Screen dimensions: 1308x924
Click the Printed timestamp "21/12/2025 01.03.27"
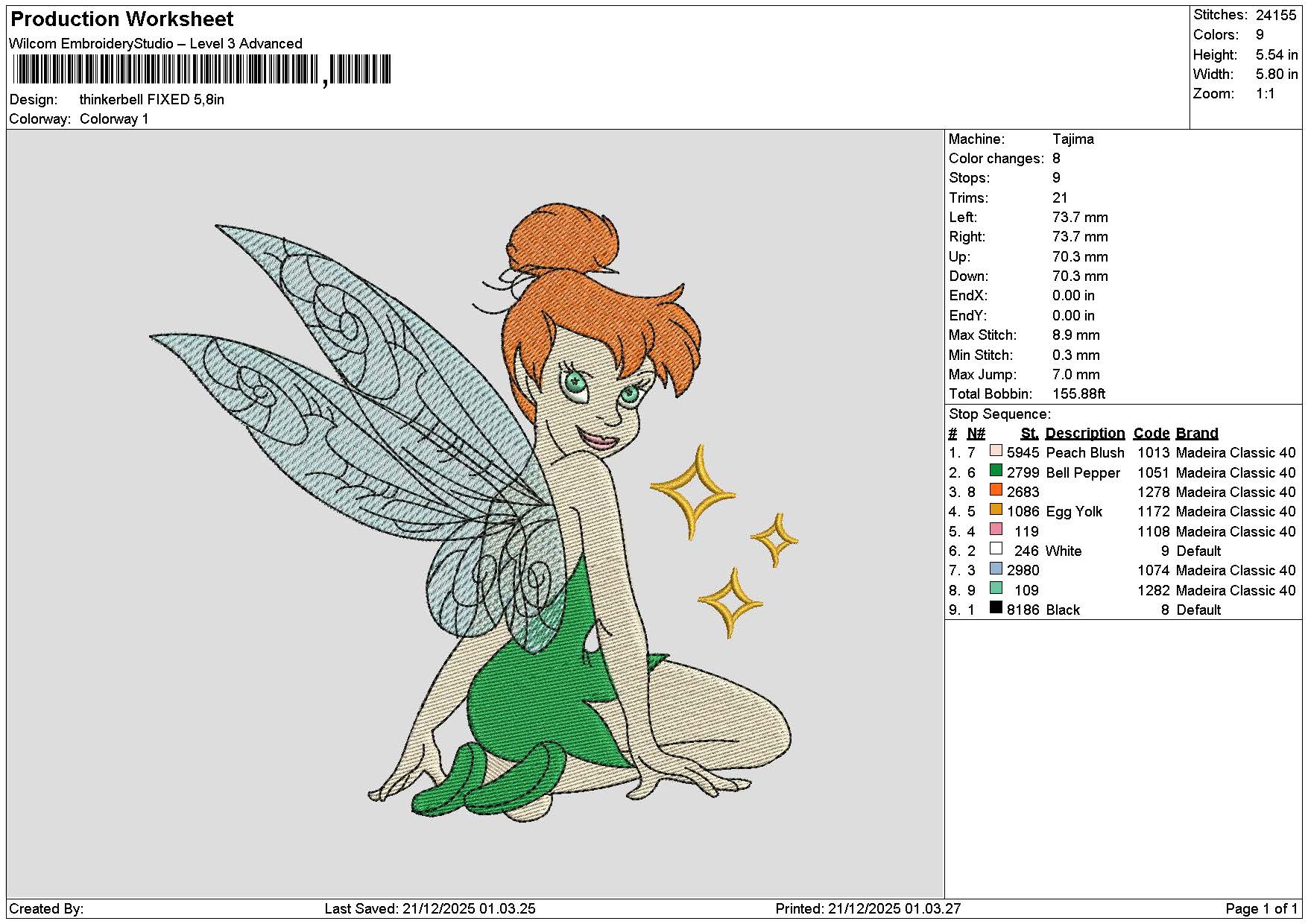(894, 909)
